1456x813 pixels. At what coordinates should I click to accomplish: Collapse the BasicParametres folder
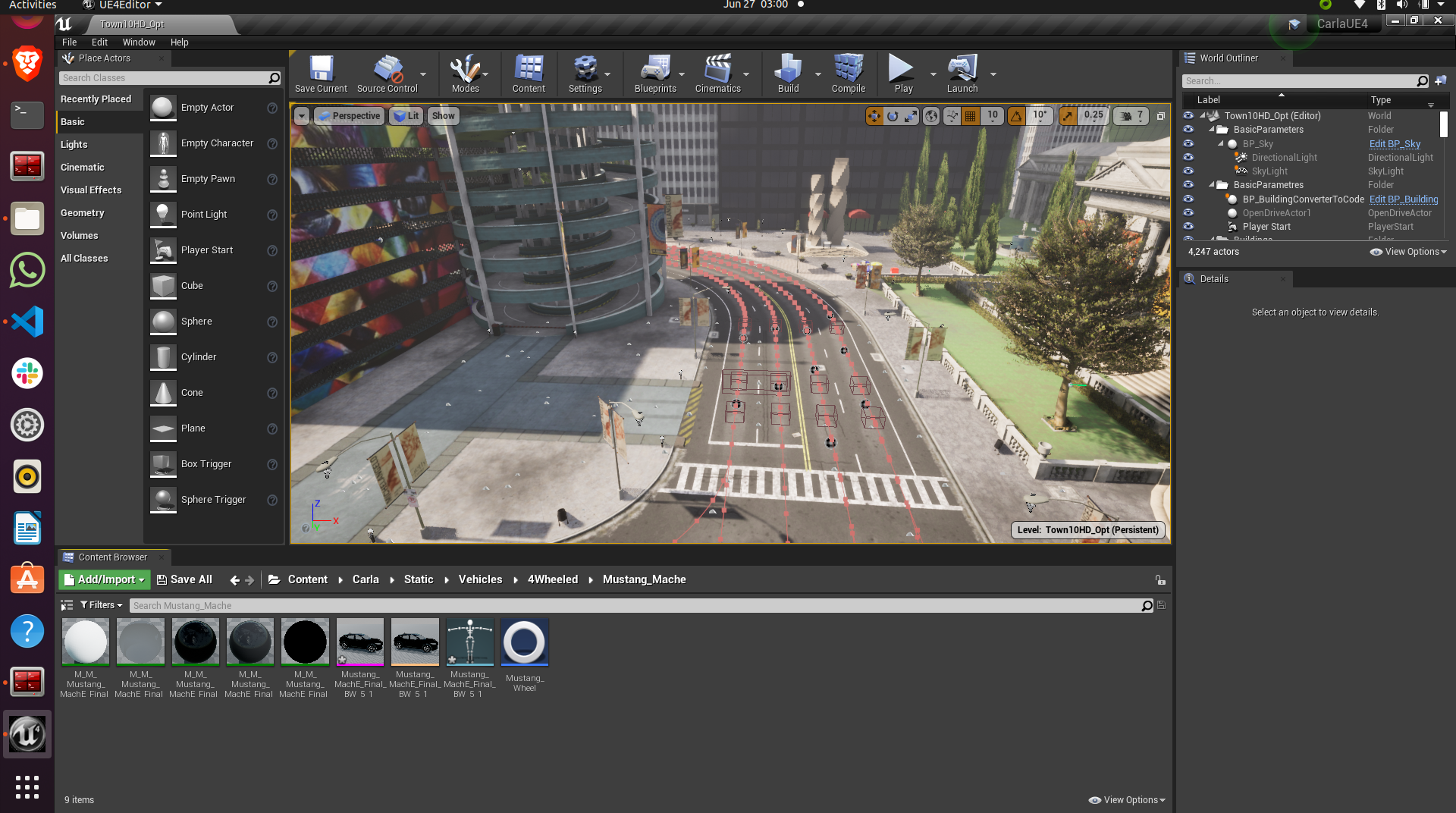[1212, 185]
